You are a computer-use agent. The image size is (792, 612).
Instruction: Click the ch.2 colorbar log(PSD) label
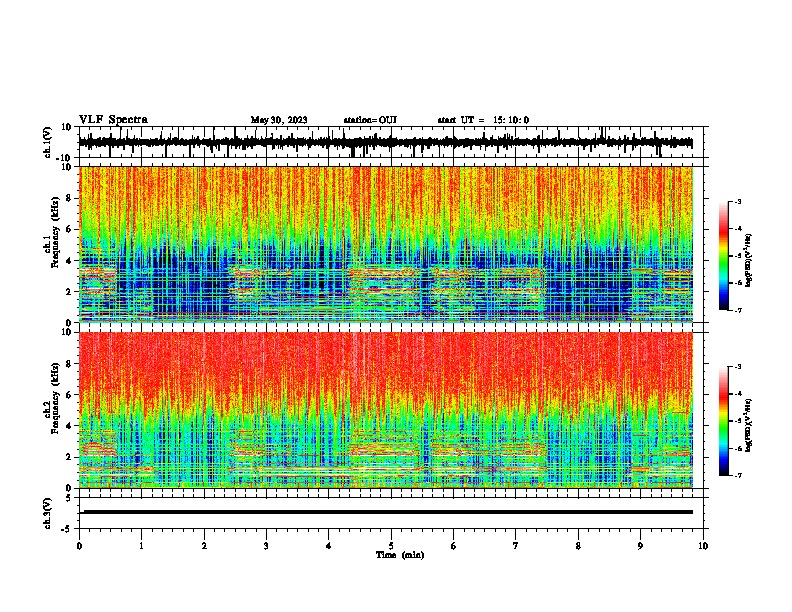click(749, 425)
